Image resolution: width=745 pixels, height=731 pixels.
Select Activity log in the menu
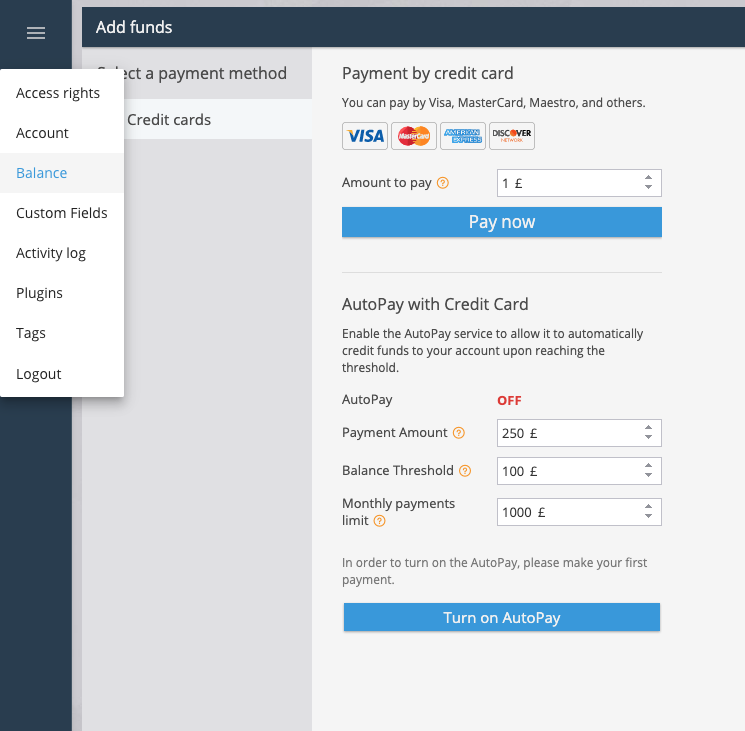(51, 253)
